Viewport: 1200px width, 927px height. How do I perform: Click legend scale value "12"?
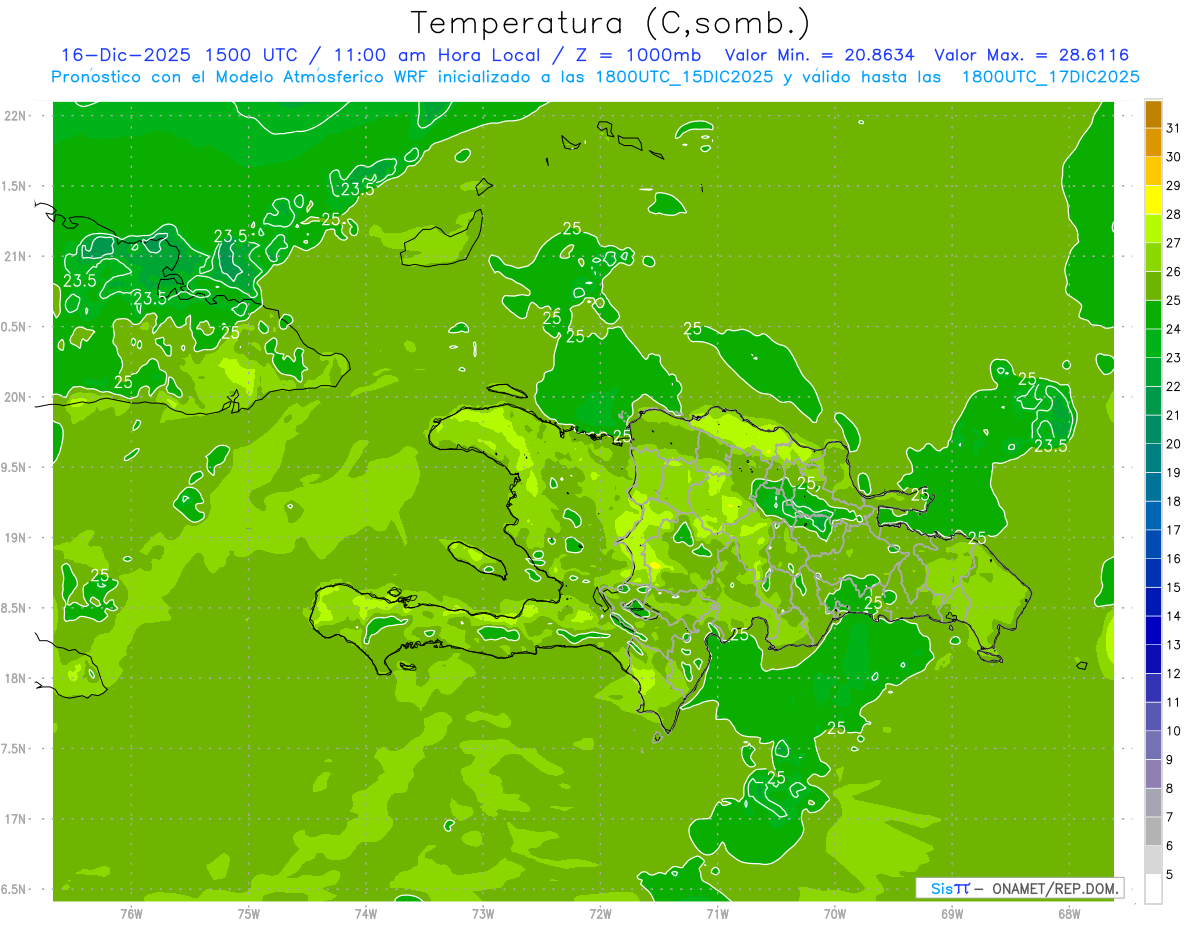pyautogui.click(x=1174, y=674)
